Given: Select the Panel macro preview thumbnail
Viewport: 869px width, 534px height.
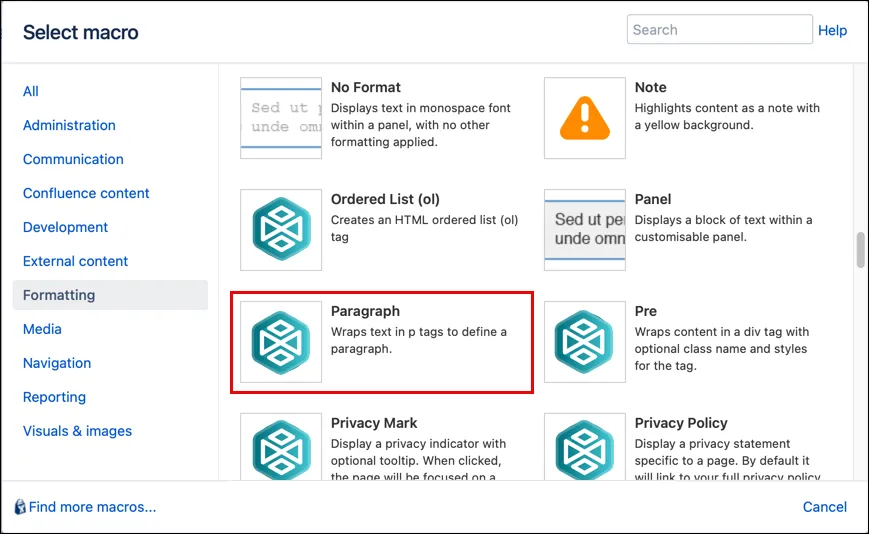Looking at the screenshot, I should click(x=585, y=230).
